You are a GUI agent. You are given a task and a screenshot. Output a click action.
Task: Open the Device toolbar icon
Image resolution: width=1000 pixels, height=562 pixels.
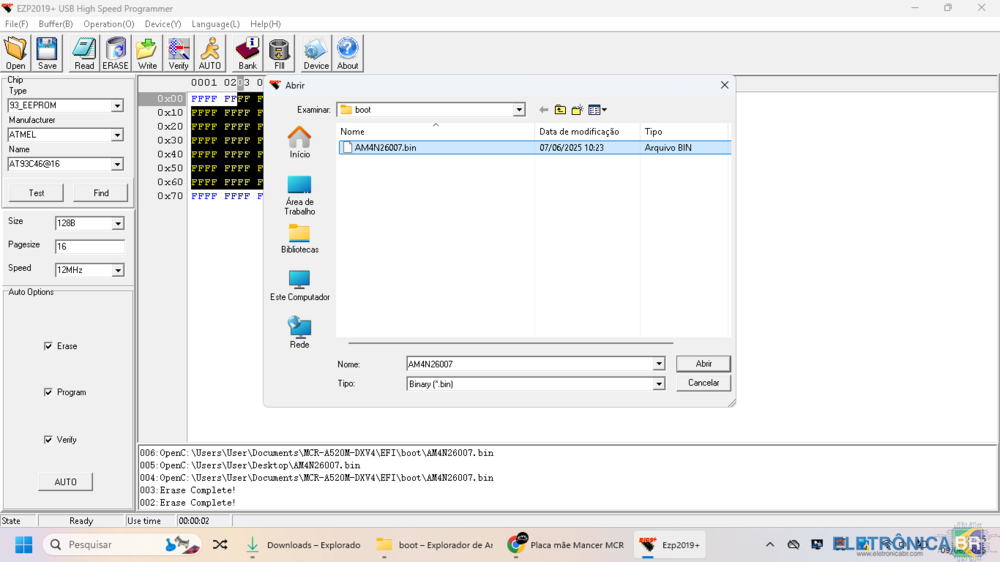pos(316,53)
